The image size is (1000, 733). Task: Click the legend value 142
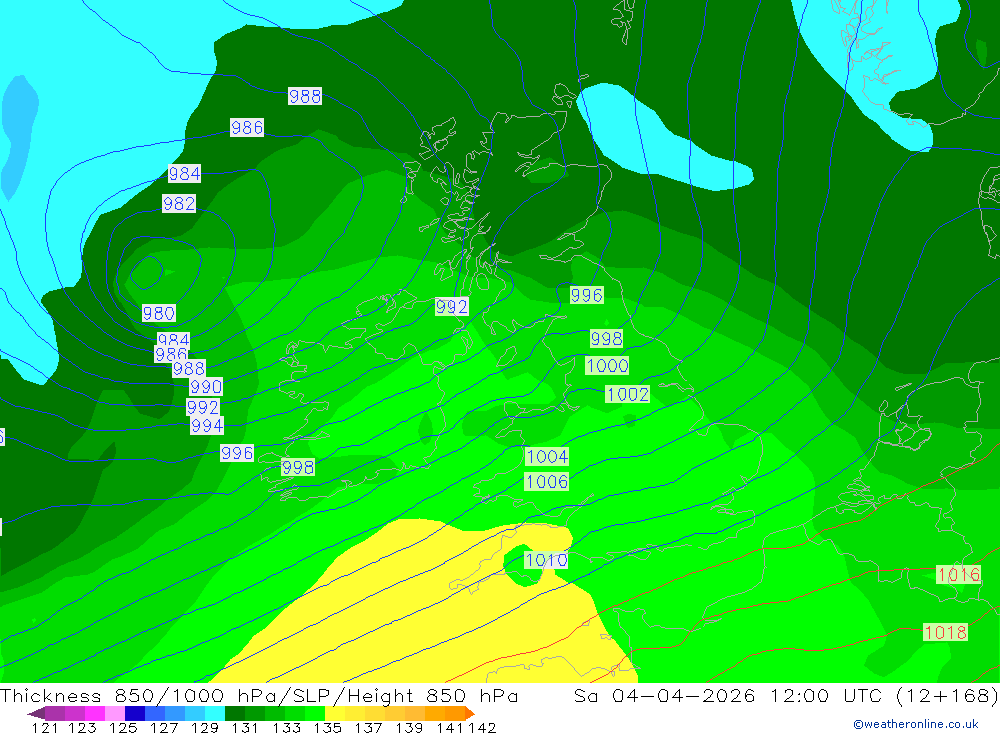point(482,728)
